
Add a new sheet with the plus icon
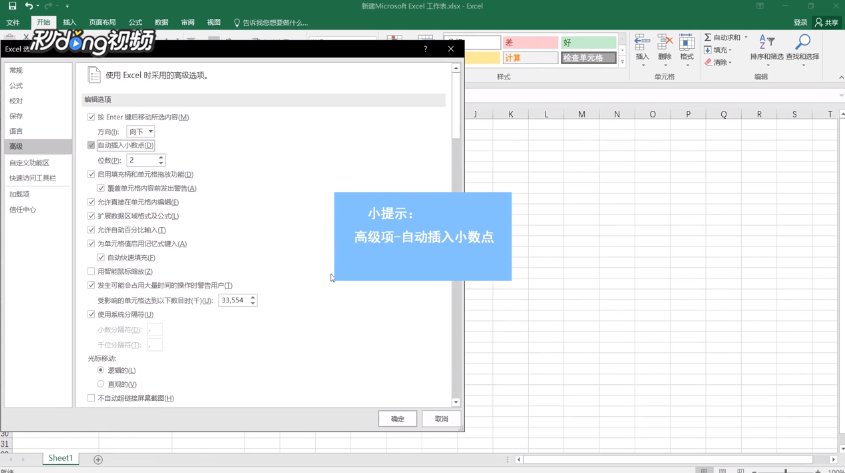click(x=98, y=460)
